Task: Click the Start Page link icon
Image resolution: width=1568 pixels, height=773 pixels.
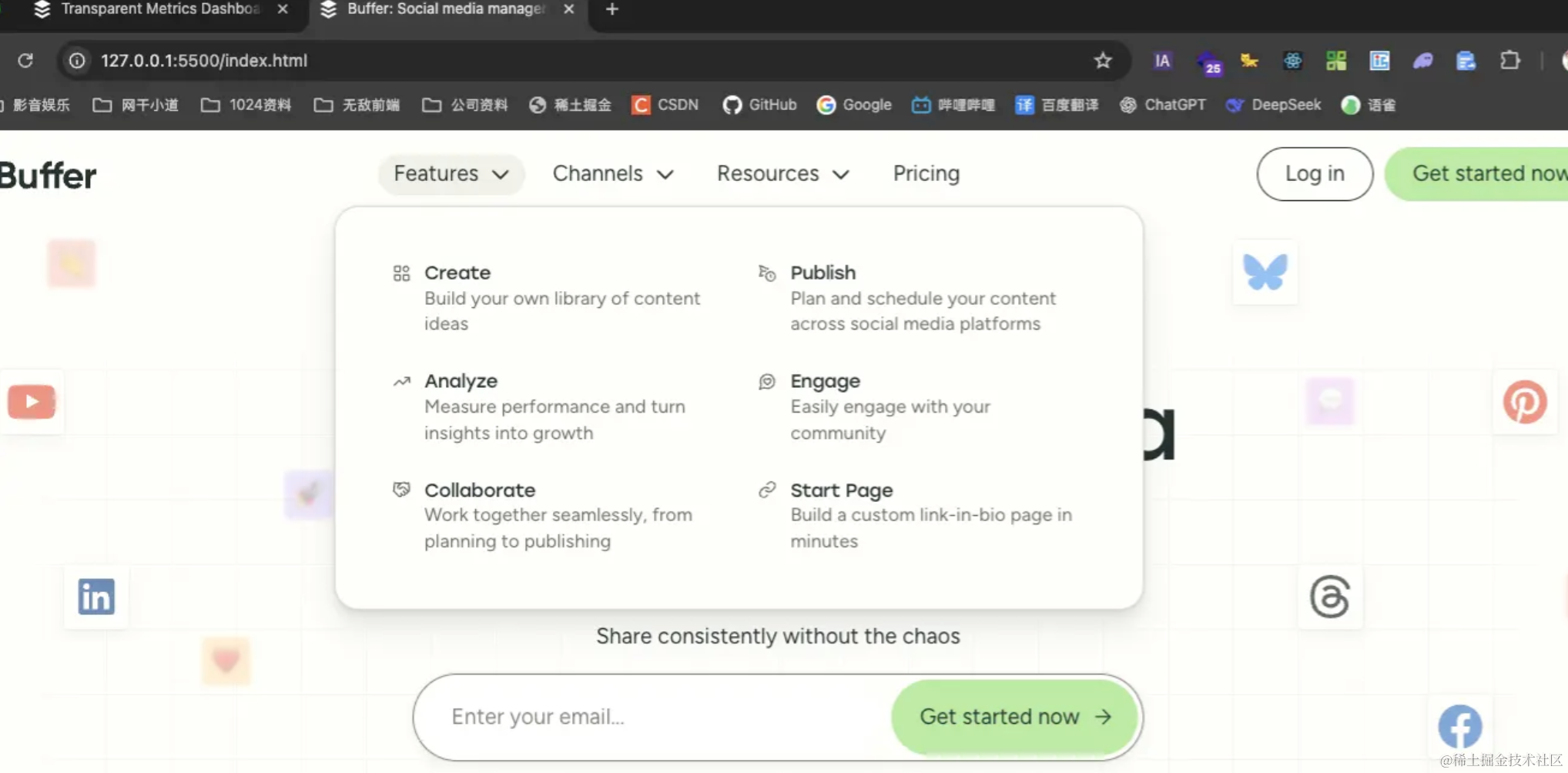Action: pyautogui.click(x=767, y=490)
